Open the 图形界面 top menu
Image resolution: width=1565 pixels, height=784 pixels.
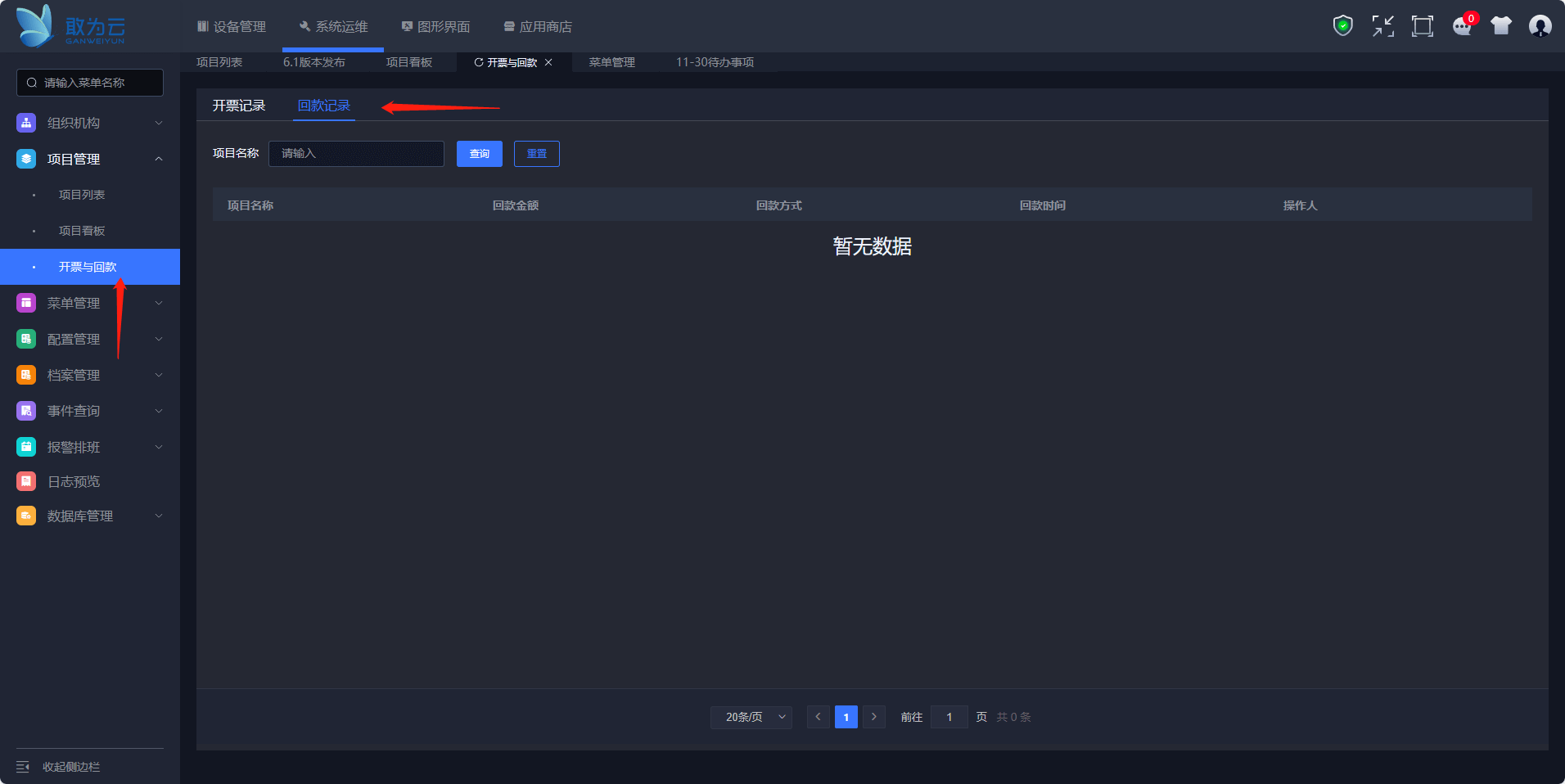[x=435, y=27]
